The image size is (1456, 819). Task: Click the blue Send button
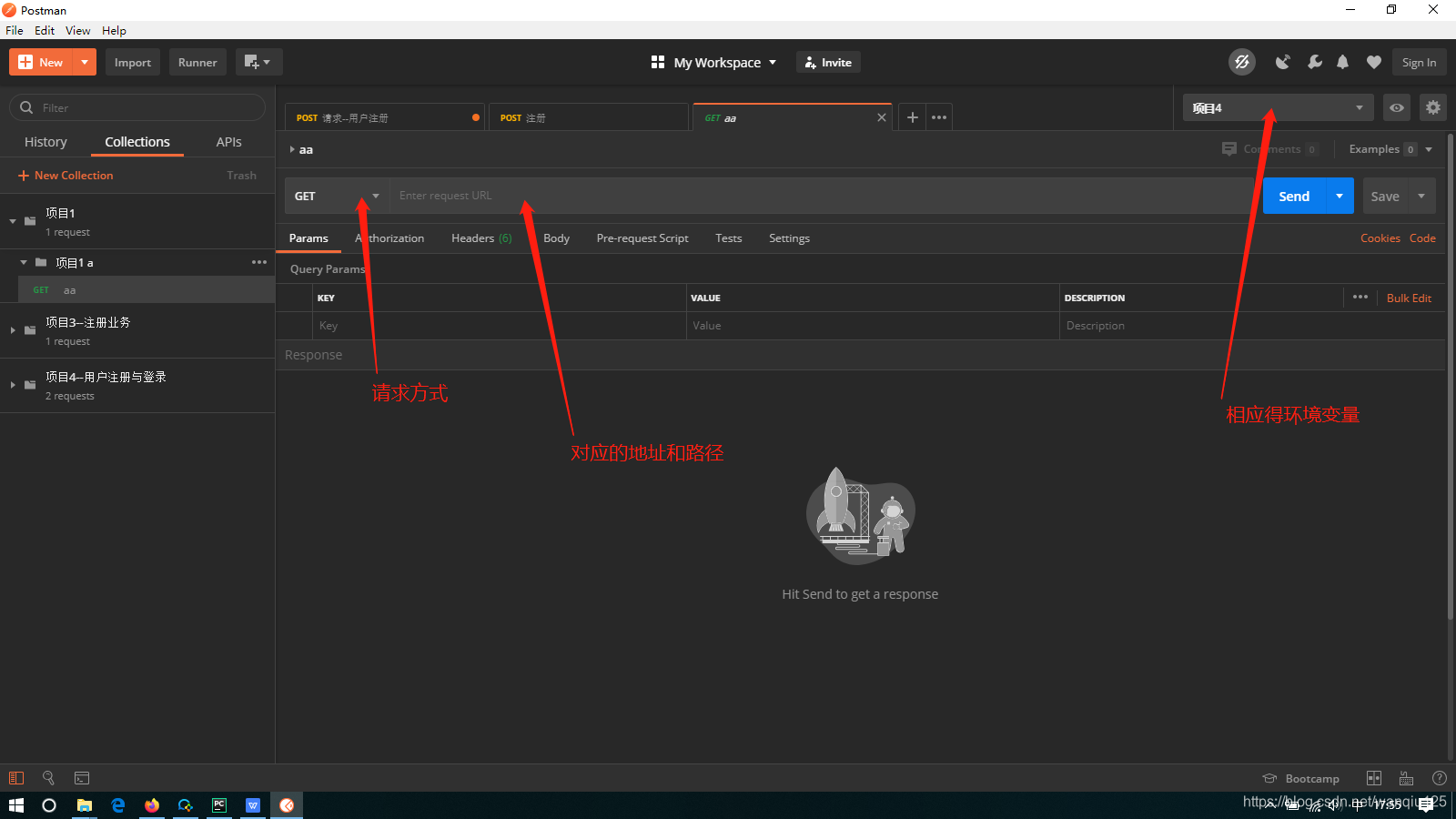(x=1294, y=196)
